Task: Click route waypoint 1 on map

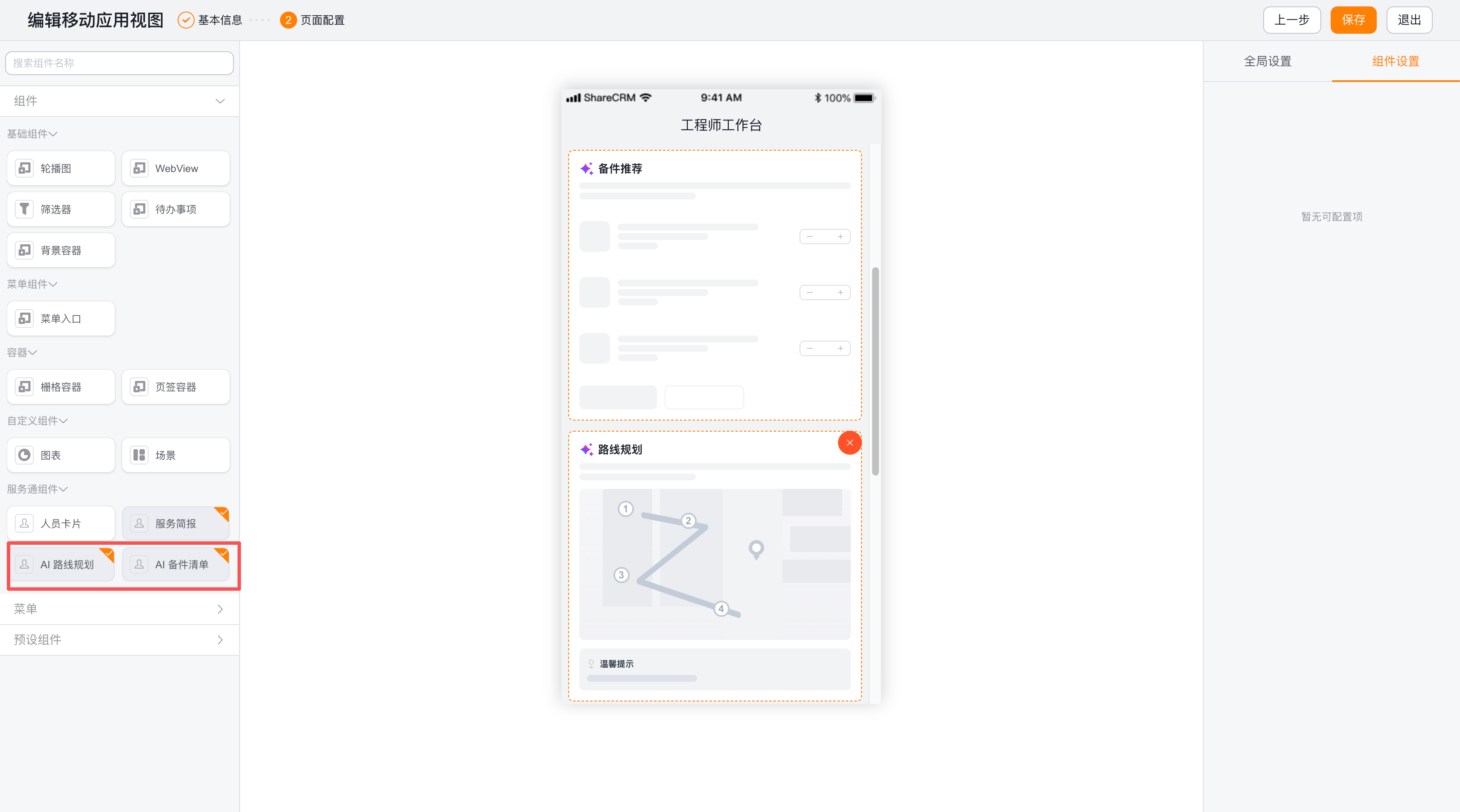Action: click(x=625, y=509)
